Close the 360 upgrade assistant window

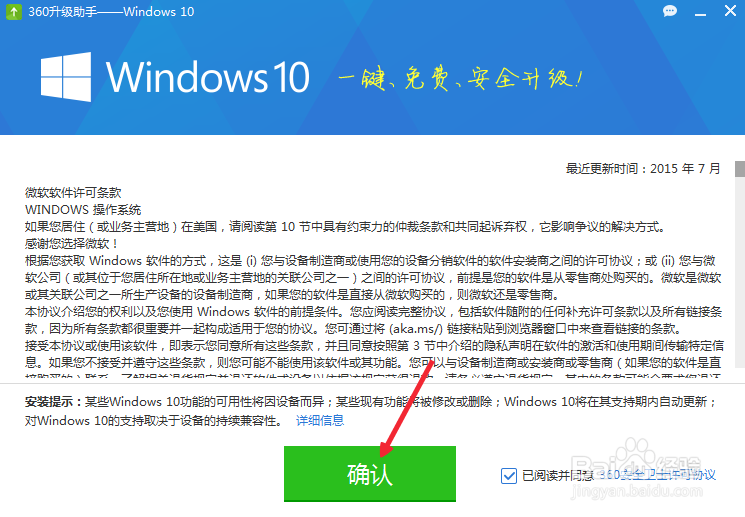(x=730, y=10)
